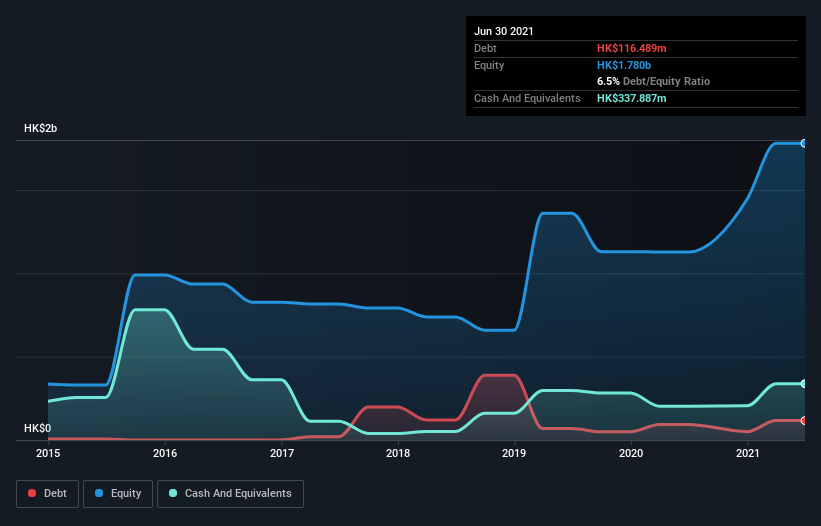Click the 2020 x-axis label

631,453
